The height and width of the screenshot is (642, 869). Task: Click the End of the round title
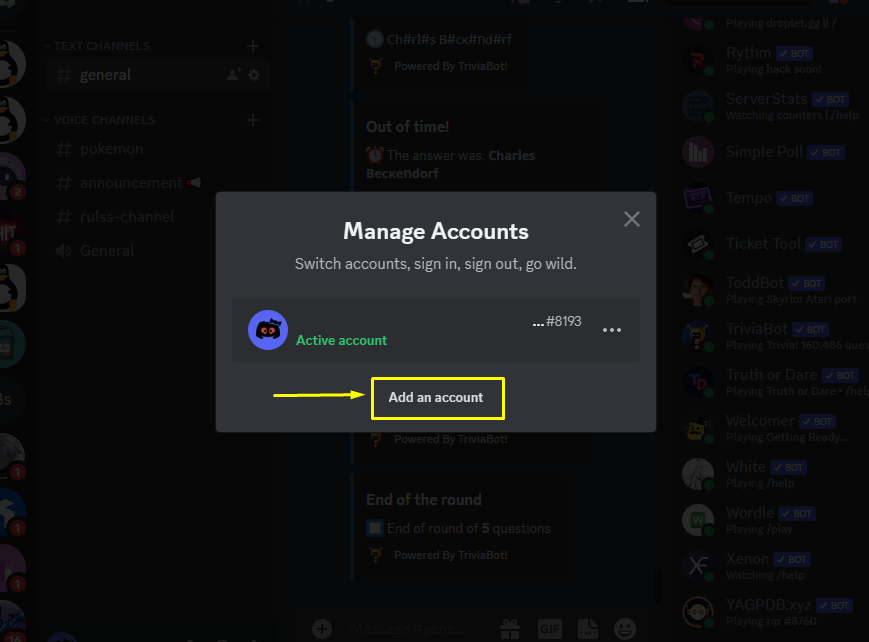(424, 500)
